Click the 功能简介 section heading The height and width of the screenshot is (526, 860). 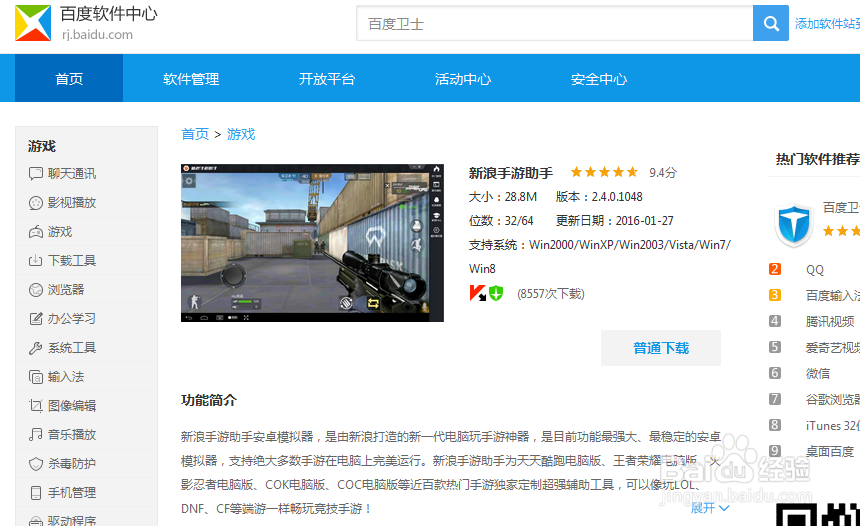(209, 400)
